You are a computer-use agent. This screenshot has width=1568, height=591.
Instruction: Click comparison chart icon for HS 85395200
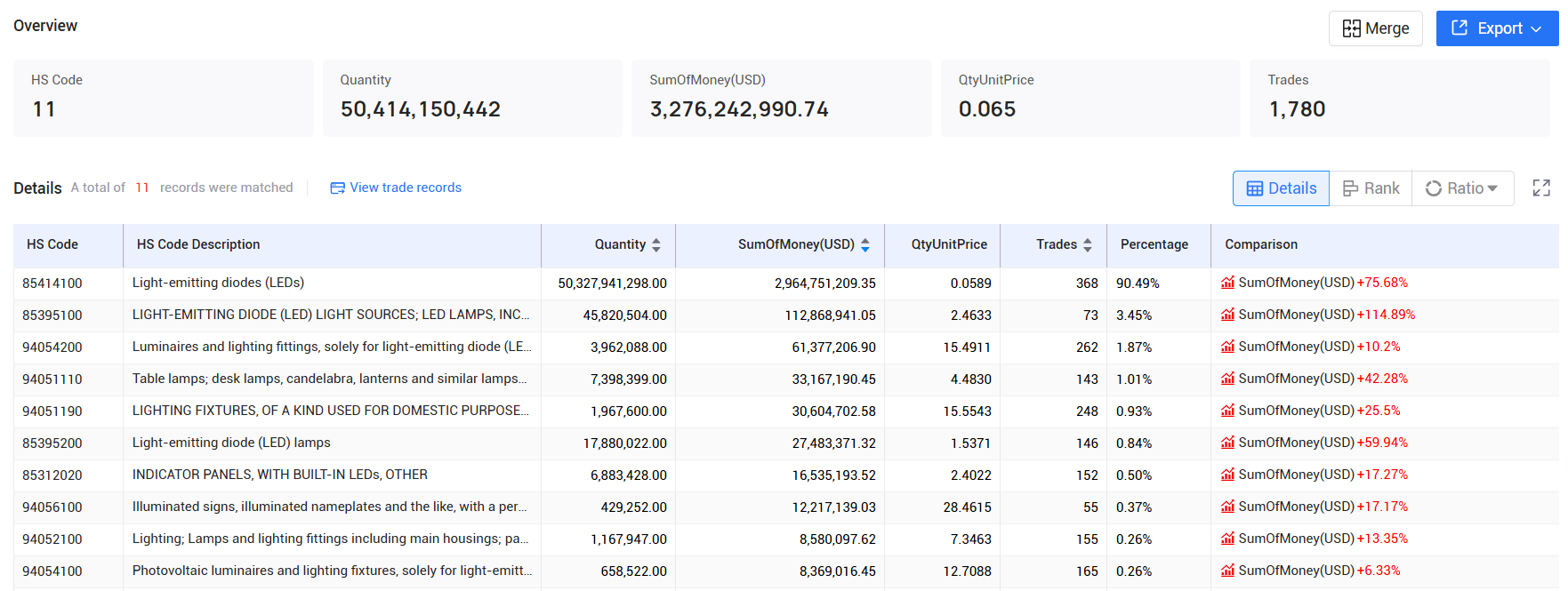pyautogui.click(x=1227, y=443)
